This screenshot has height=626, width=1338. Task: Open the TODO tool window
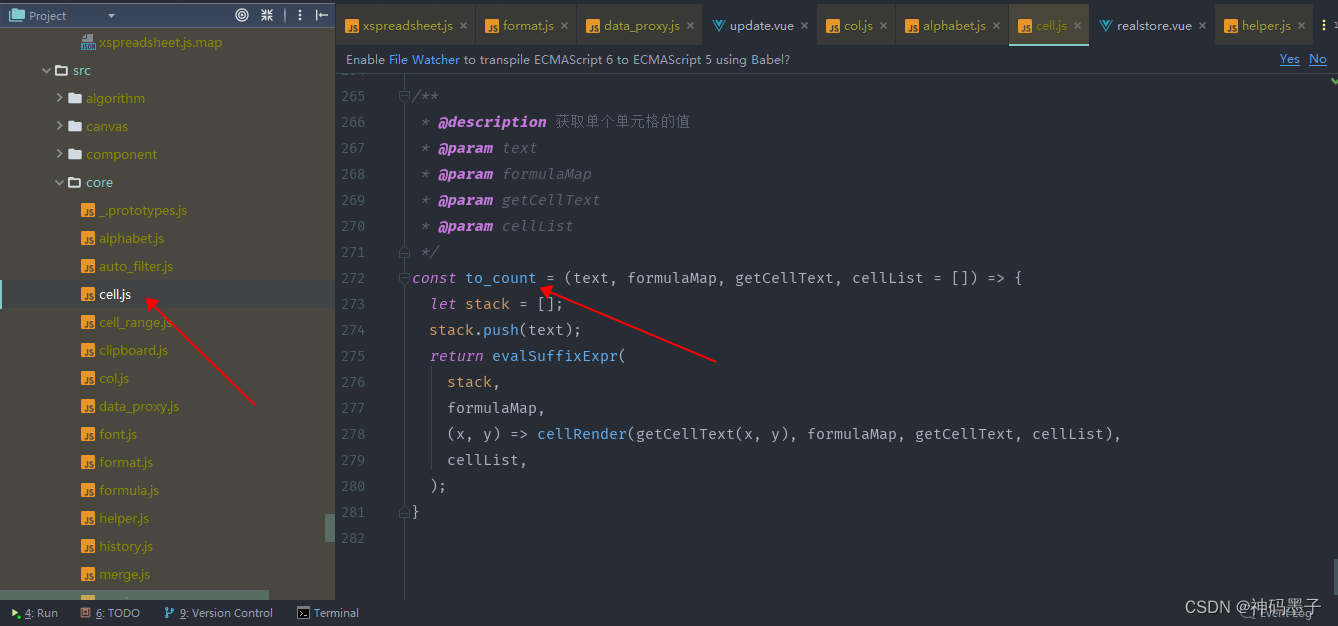point(110,613)
